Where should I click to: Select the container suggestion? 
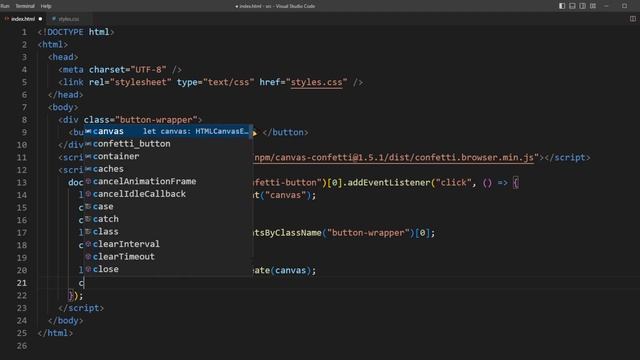[x=168, y=156]
